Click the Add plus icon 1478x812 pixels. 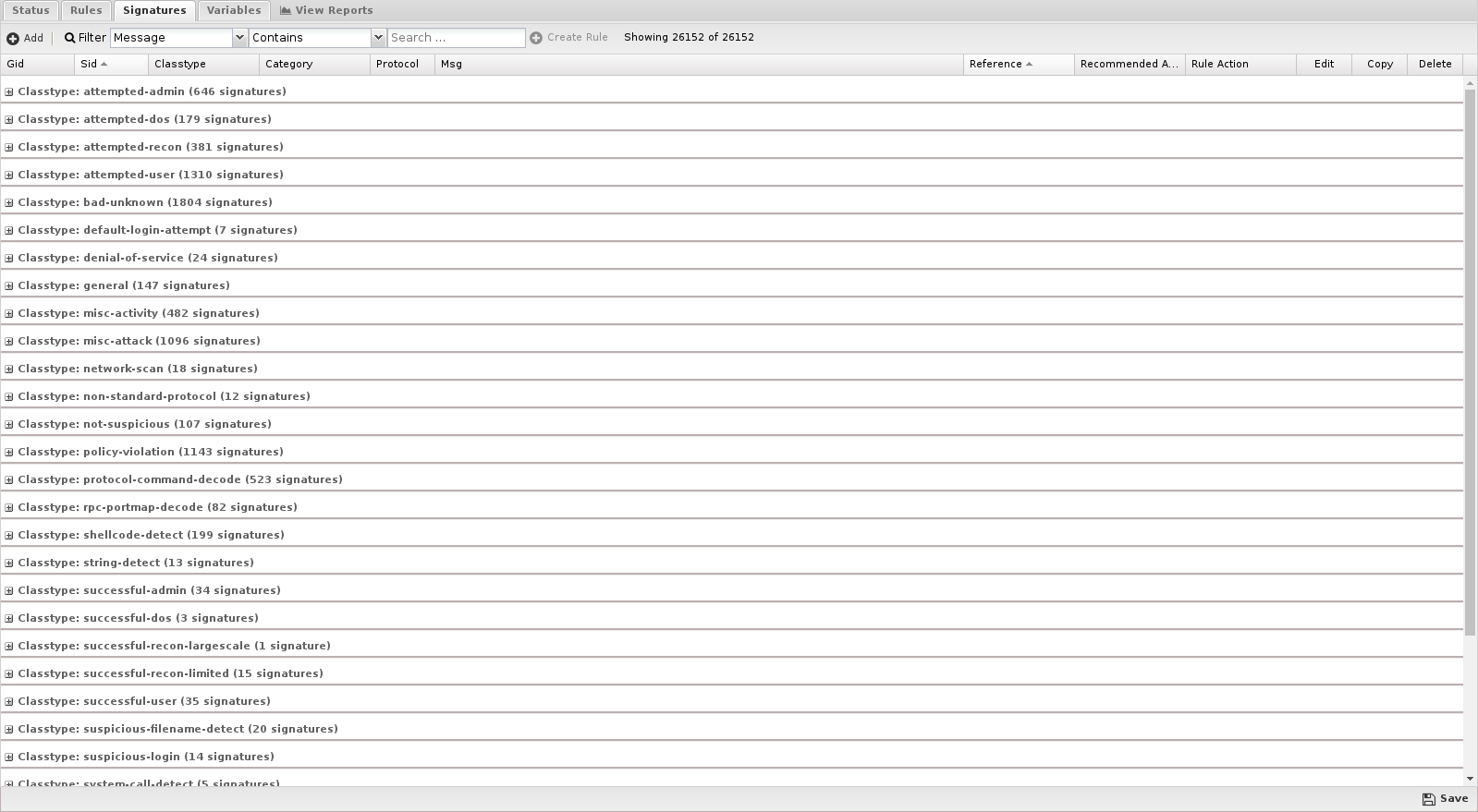pos(13,39)
